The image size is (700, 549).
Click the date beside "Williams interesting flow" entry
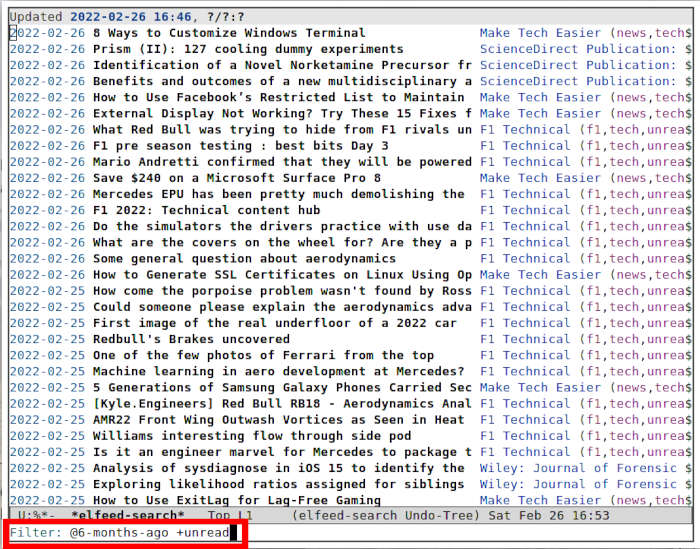coord(47,436)
